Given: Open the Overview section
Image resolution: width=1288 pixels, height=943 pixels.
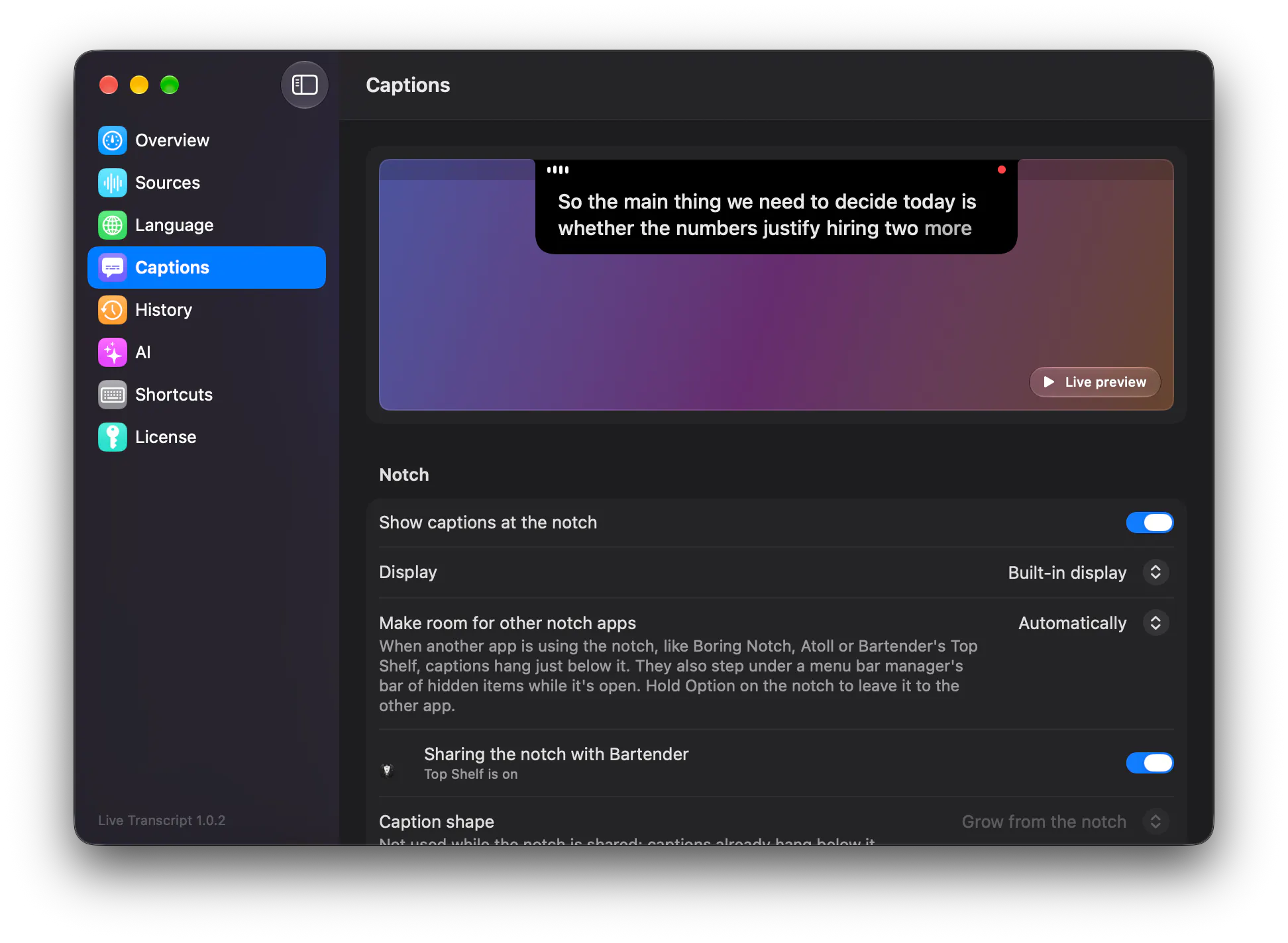Looking at the screenshot, I should (207, 140).
